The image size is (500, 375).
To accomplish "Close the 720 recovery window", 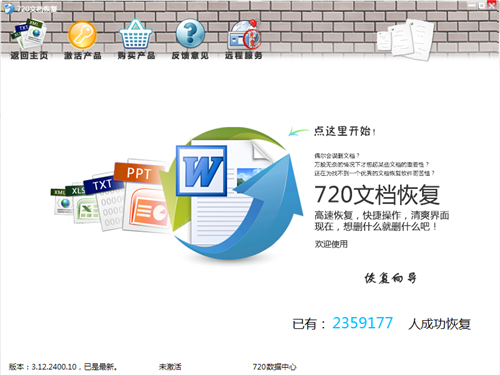I will tap(492, 5).
